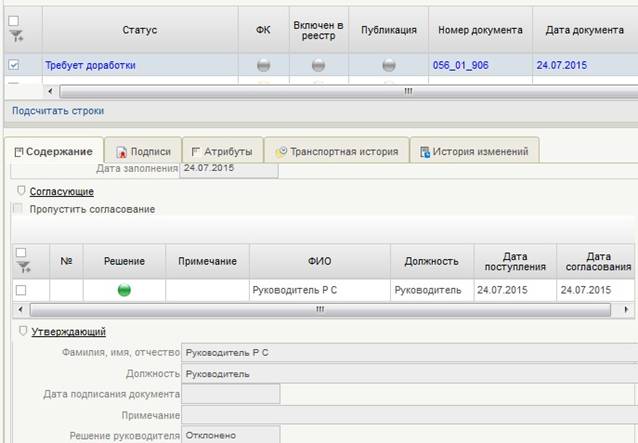Click the Примечание input field
The image size is (638, 443).
click(x=404, y=414)
